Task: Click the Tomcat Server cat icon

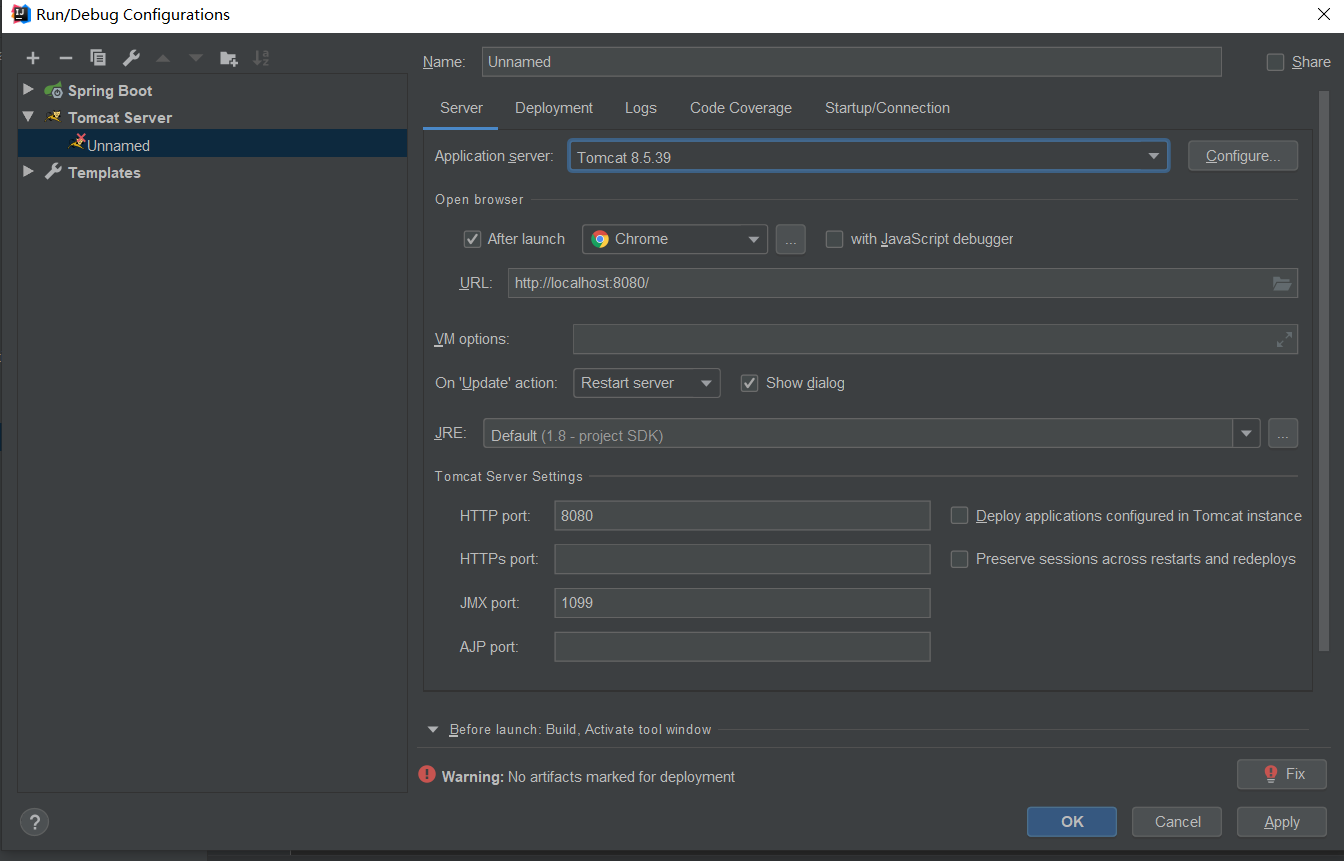Action: pos(54,117)
